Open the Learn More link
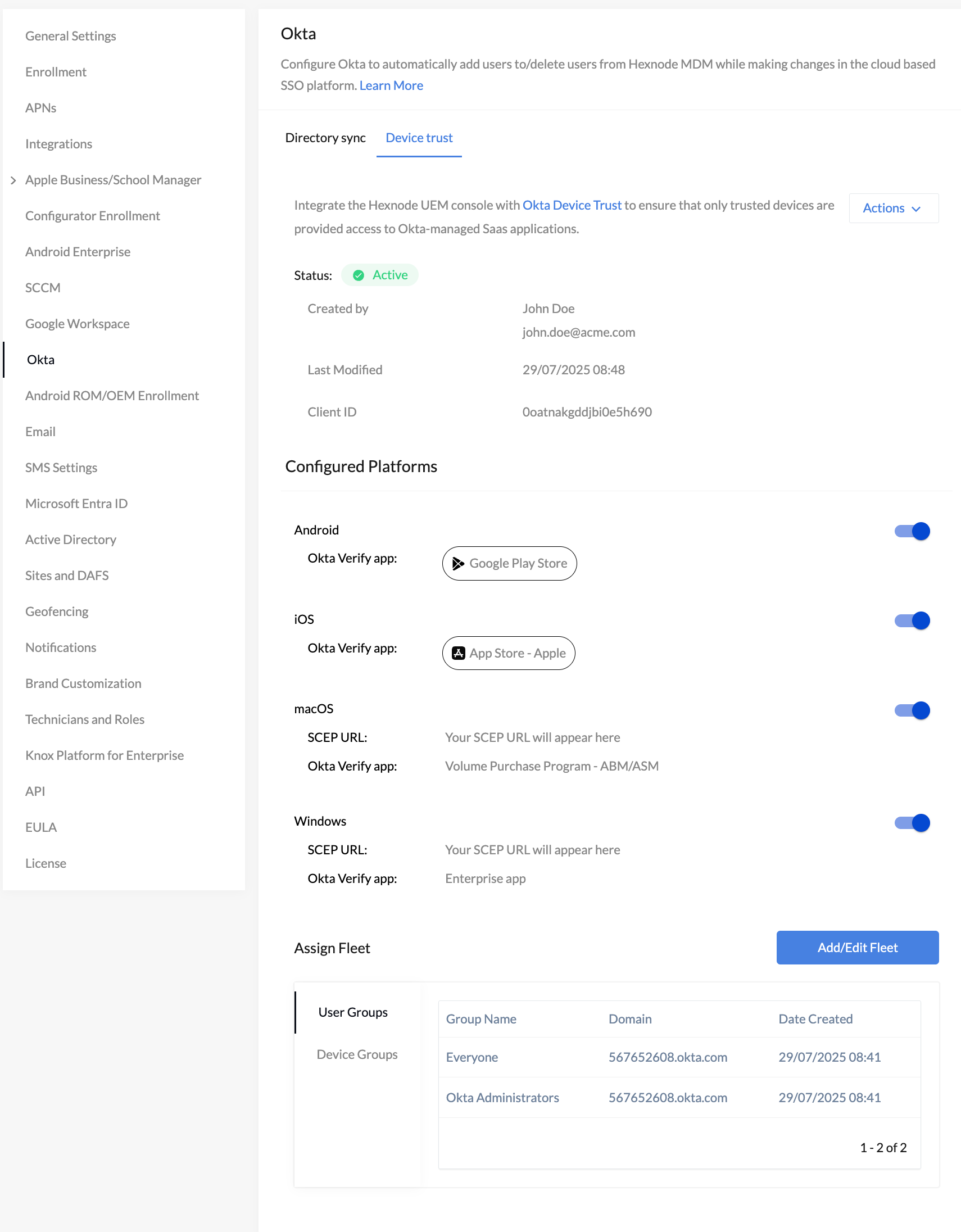This screenshot has width=961, height=1232. tap(391, 85)
